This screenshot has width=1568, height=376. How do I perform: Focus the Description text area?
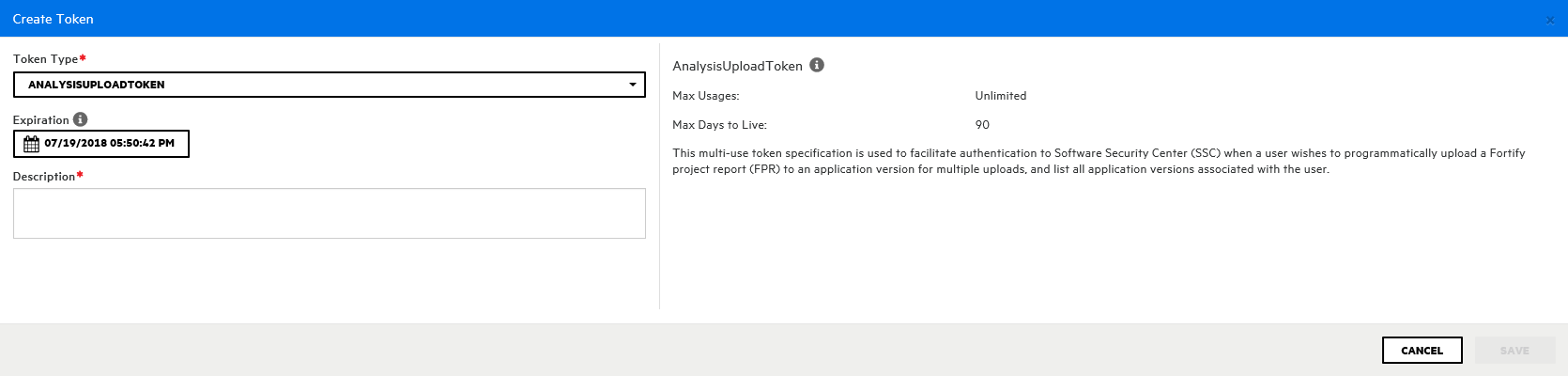point(329,213)
